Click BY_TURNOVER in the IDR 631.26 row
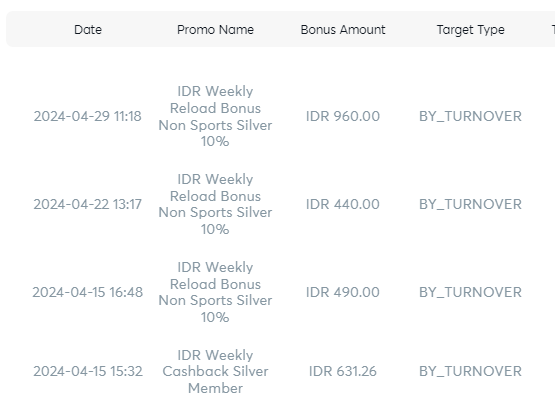The image size is (555, 404). tap(470, 371)
